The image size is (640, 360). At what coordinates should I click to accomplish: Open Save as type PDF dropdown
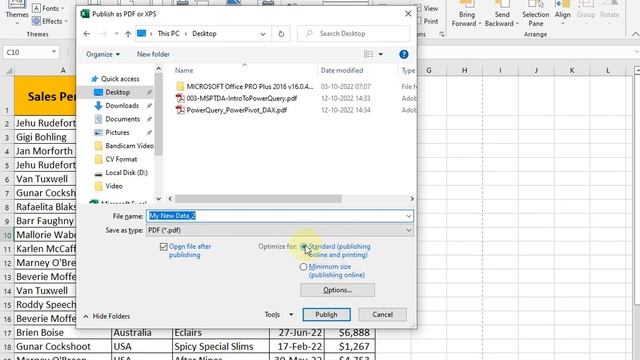point(280,230)
